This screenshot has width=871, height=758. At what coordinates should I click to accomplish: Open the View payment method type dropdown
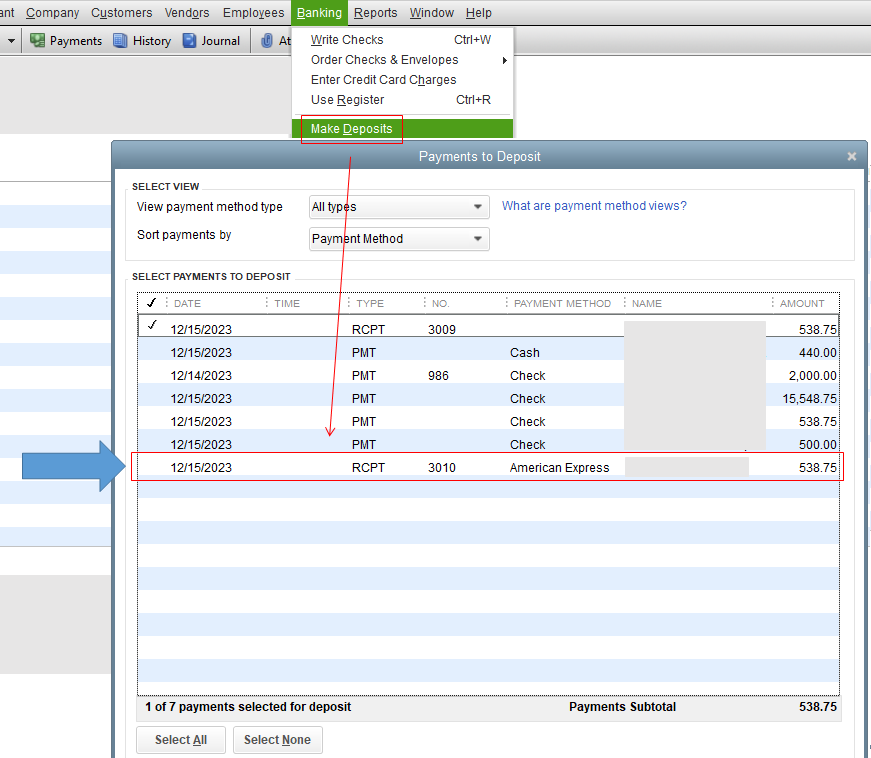coord(399,207)
